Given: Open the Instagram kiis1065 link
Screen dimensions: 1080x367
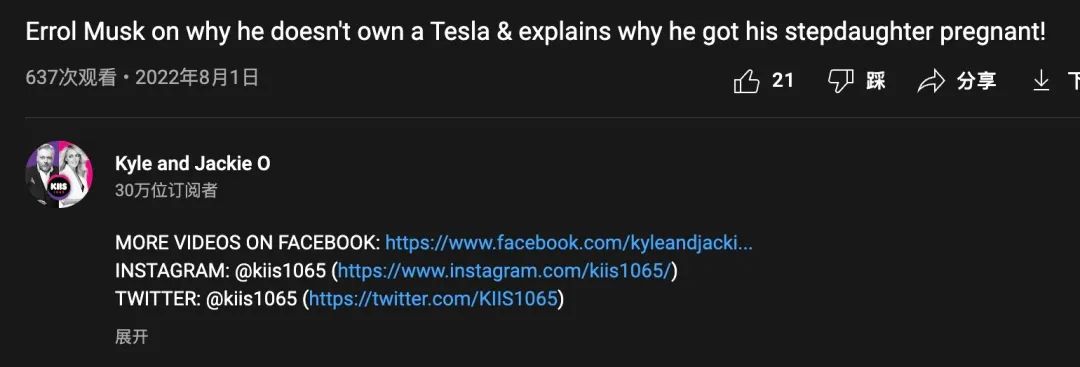Looking at the screenshot, I should 504,271.
